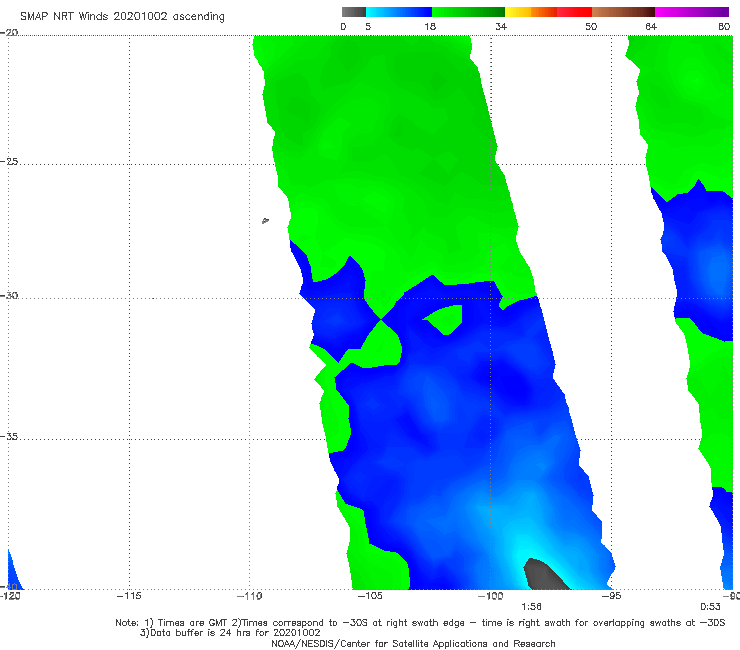Click the colorbar label '50'
This screenshot has height=650, width=740.
[x=591, y=26]
